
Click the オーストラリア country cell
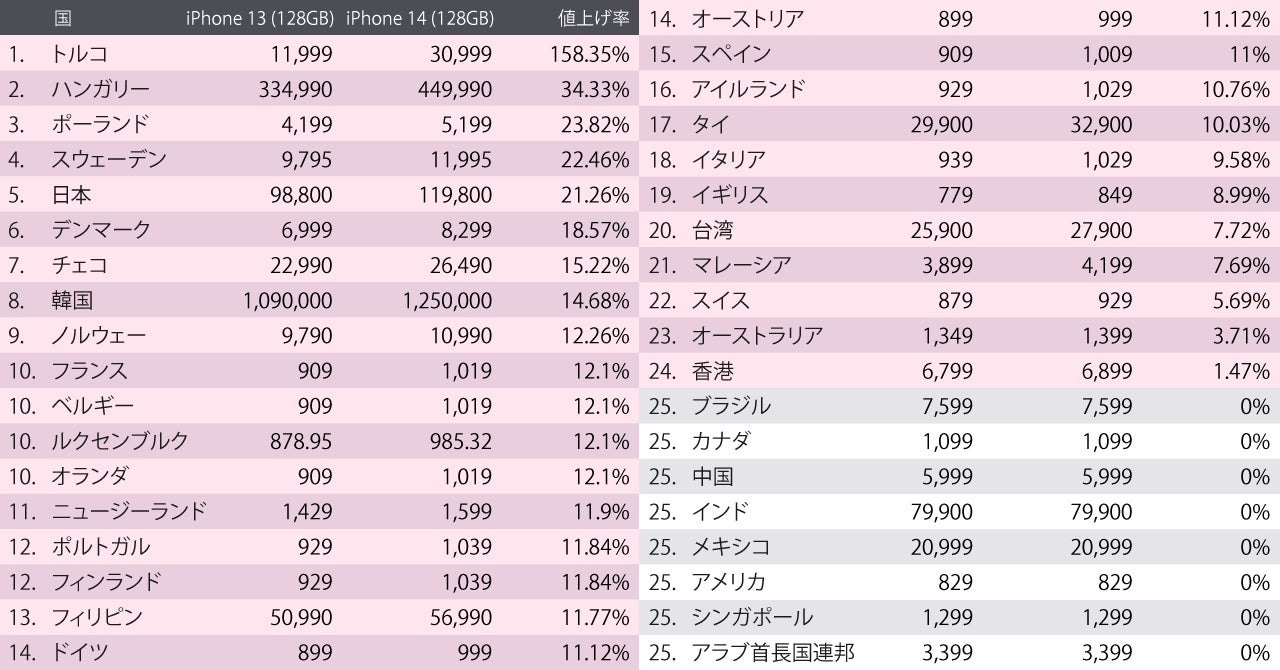(757, 336)
